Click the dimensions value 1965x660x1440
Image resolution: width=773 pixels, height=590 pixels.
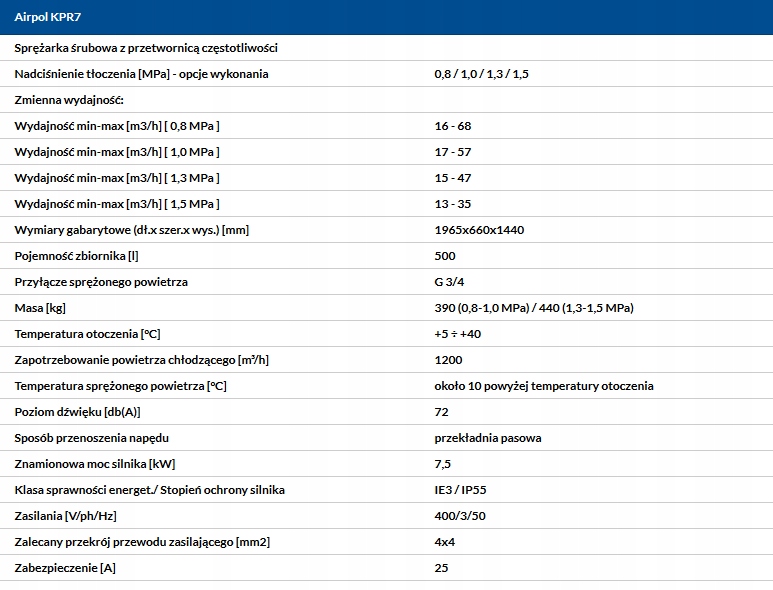pos(479,230)
